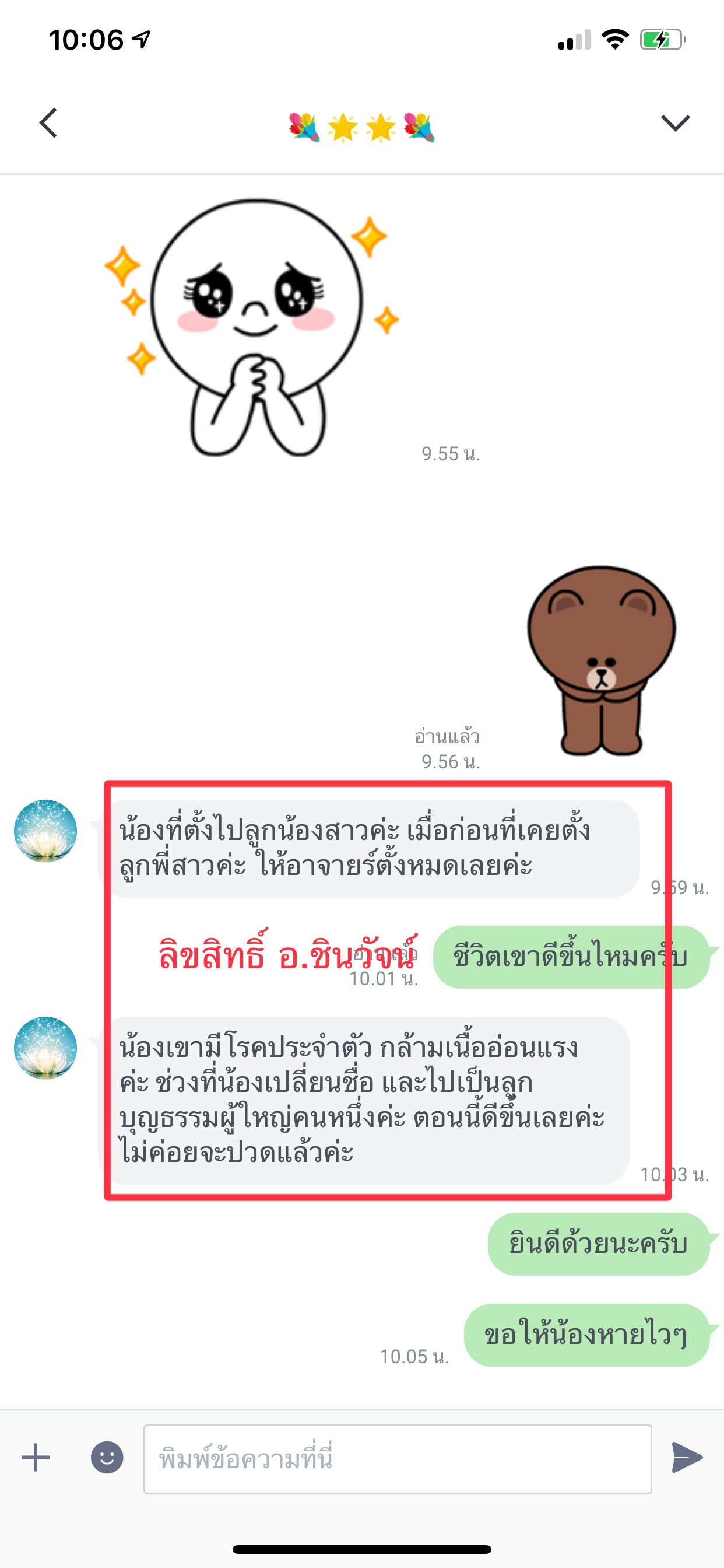Tap the message starting 'น้องที่ตั้งไปลูกน้องสาวค่ะ'

[368, 848]
